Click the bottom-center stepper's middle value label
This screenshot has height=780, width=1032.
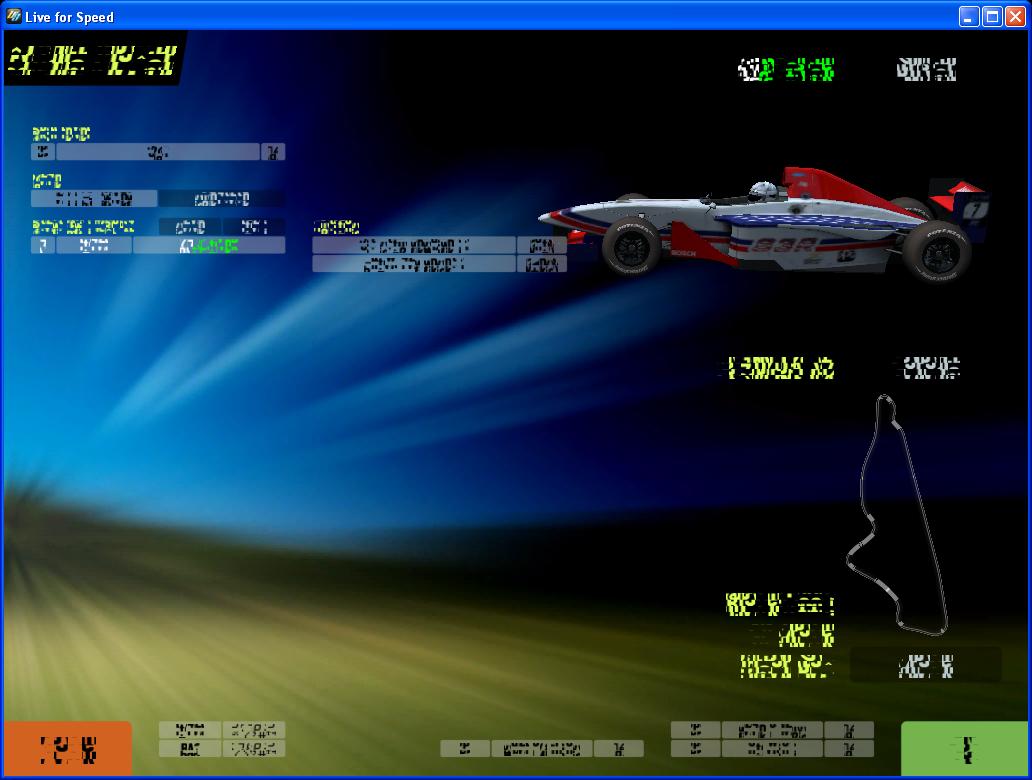click(x=542, y=748)
